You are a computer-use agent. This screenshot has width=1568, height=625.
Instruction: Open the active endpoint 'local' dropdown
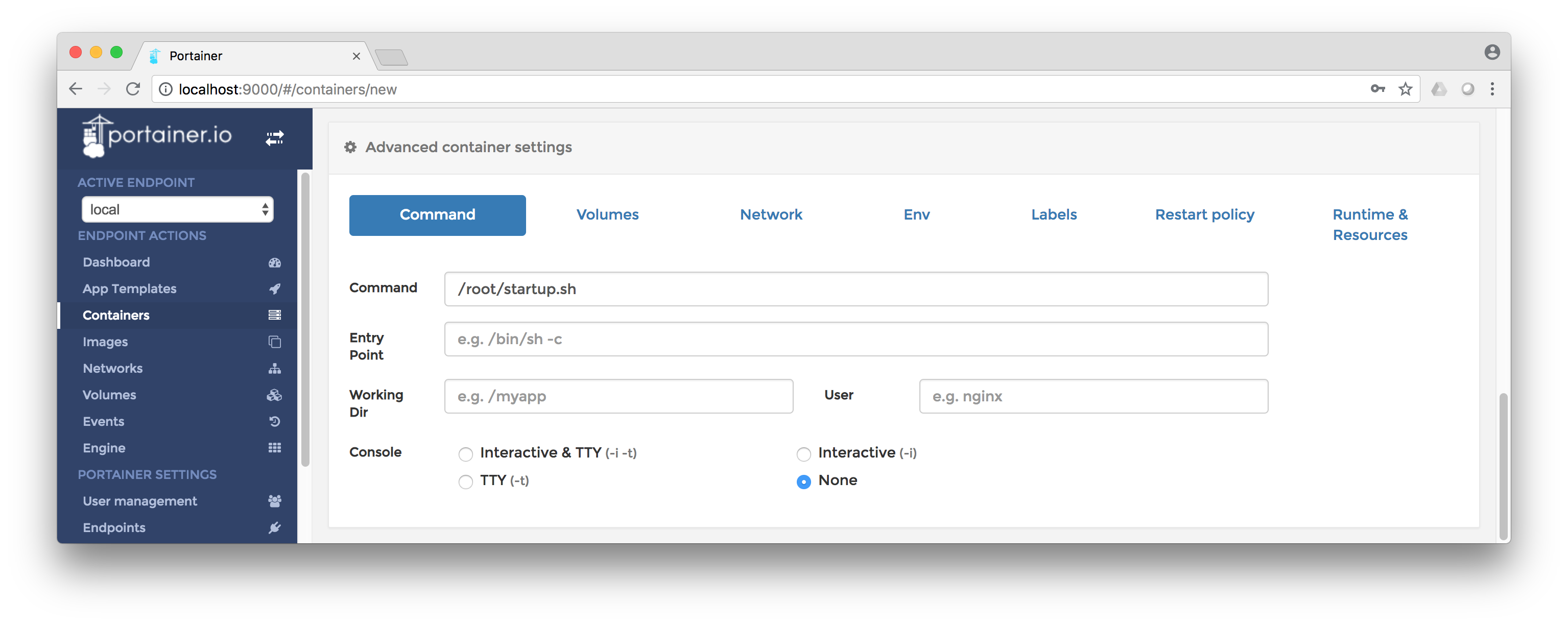[178, 209]
